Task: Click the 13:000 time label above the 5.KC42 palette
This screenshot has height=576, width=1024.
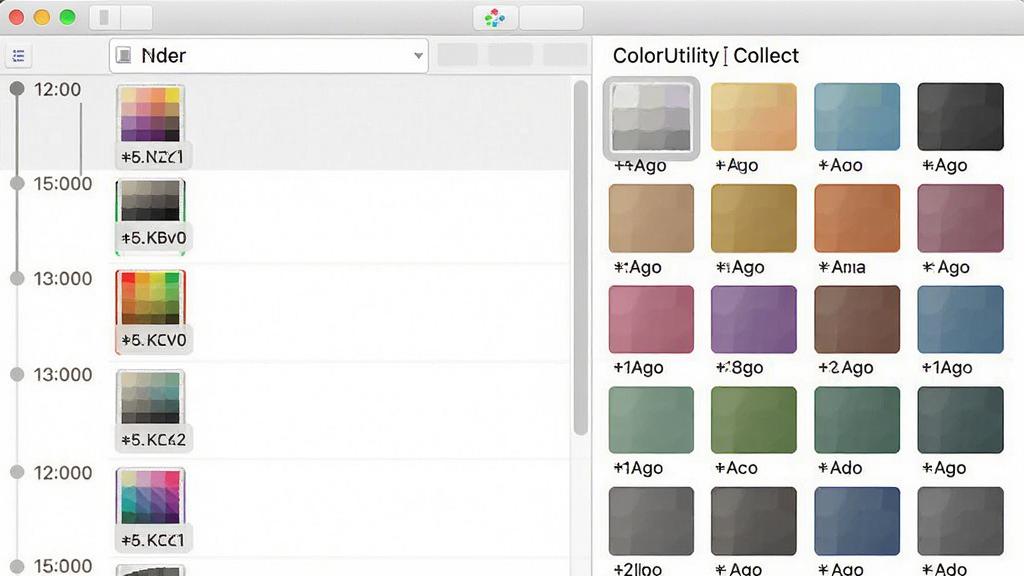Action: pyautogui.click(x=63, y=374)
